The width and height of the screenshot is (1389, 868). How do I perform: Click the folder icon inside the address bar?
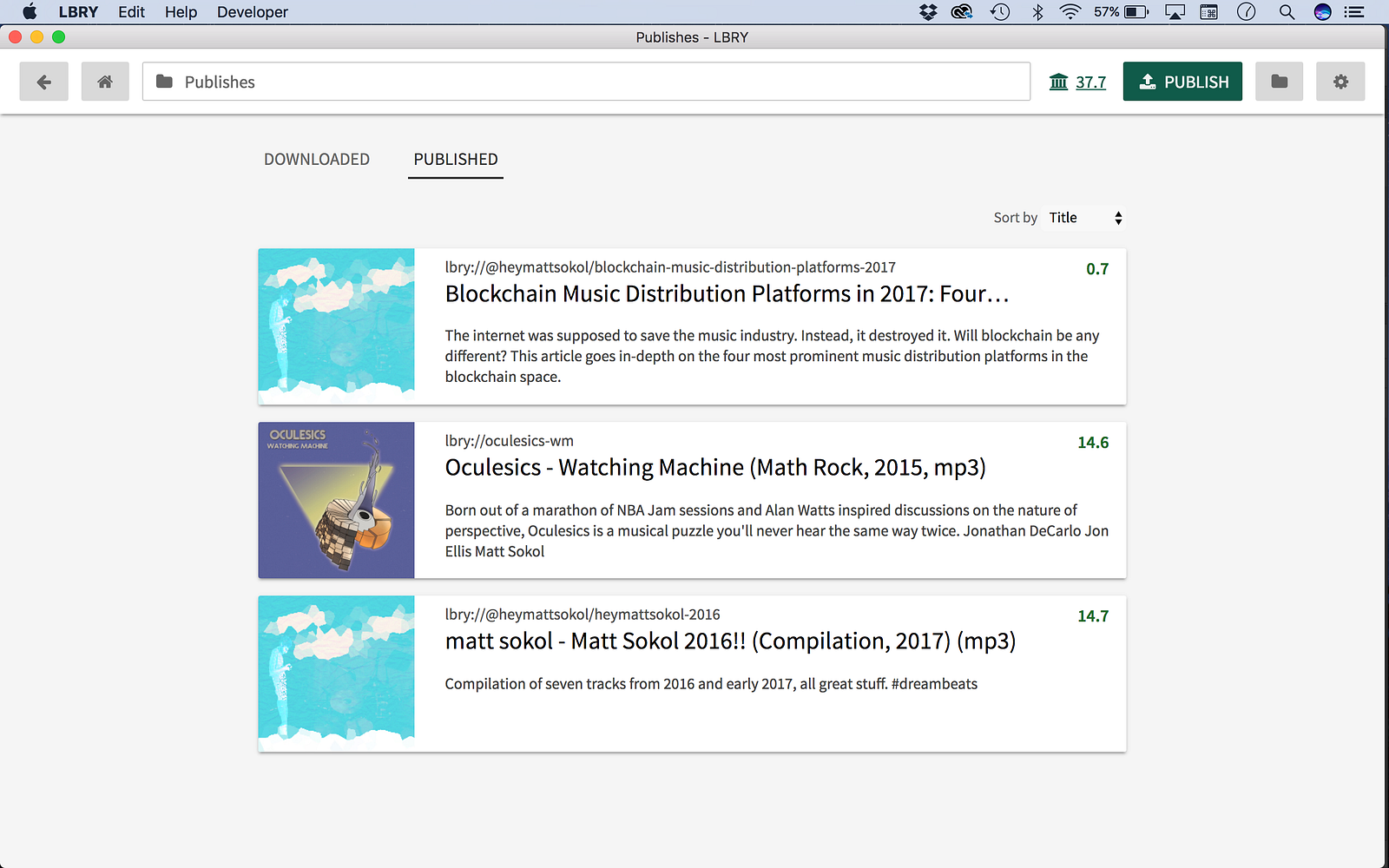pos(164,82)
